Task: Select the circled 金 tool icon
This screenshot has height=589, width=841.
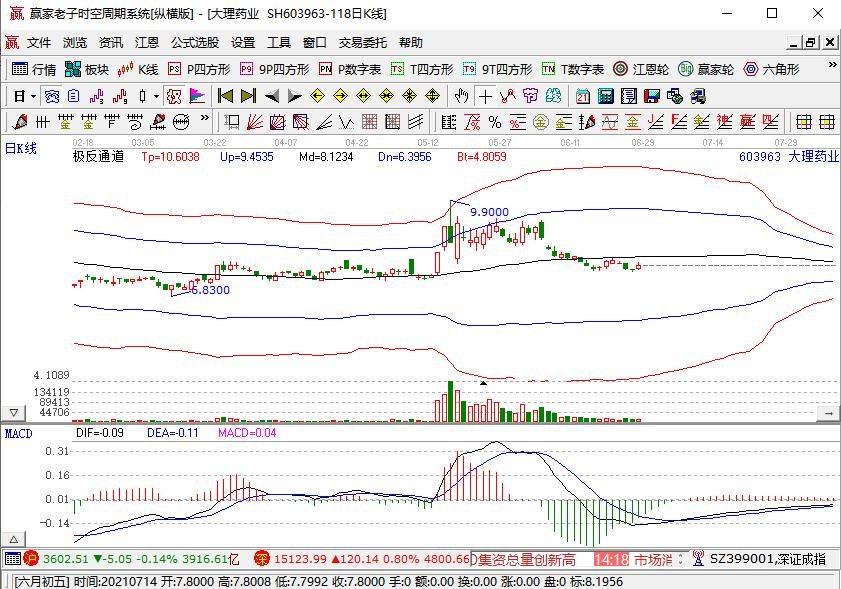Action: tap(541, 122)
